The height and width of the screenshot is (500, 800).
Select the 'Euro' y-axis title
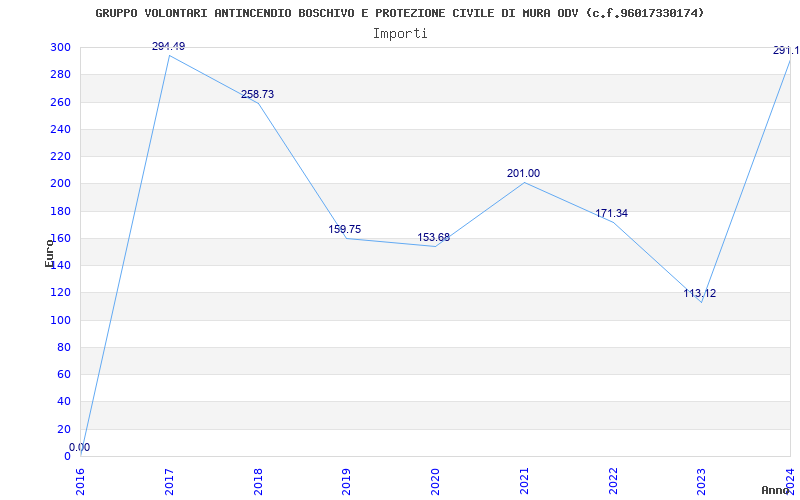[49, 253]
